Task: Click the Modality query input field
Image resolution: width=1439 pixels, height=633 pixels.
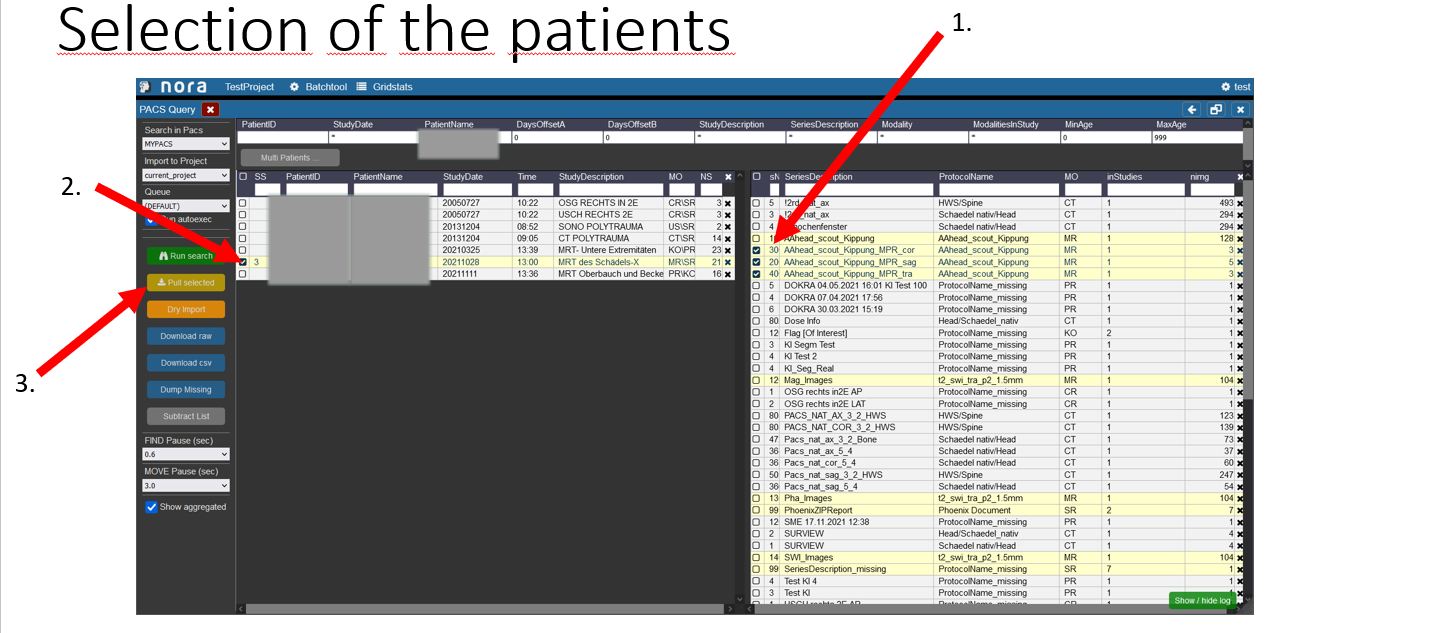Action: tap(922, 138)
